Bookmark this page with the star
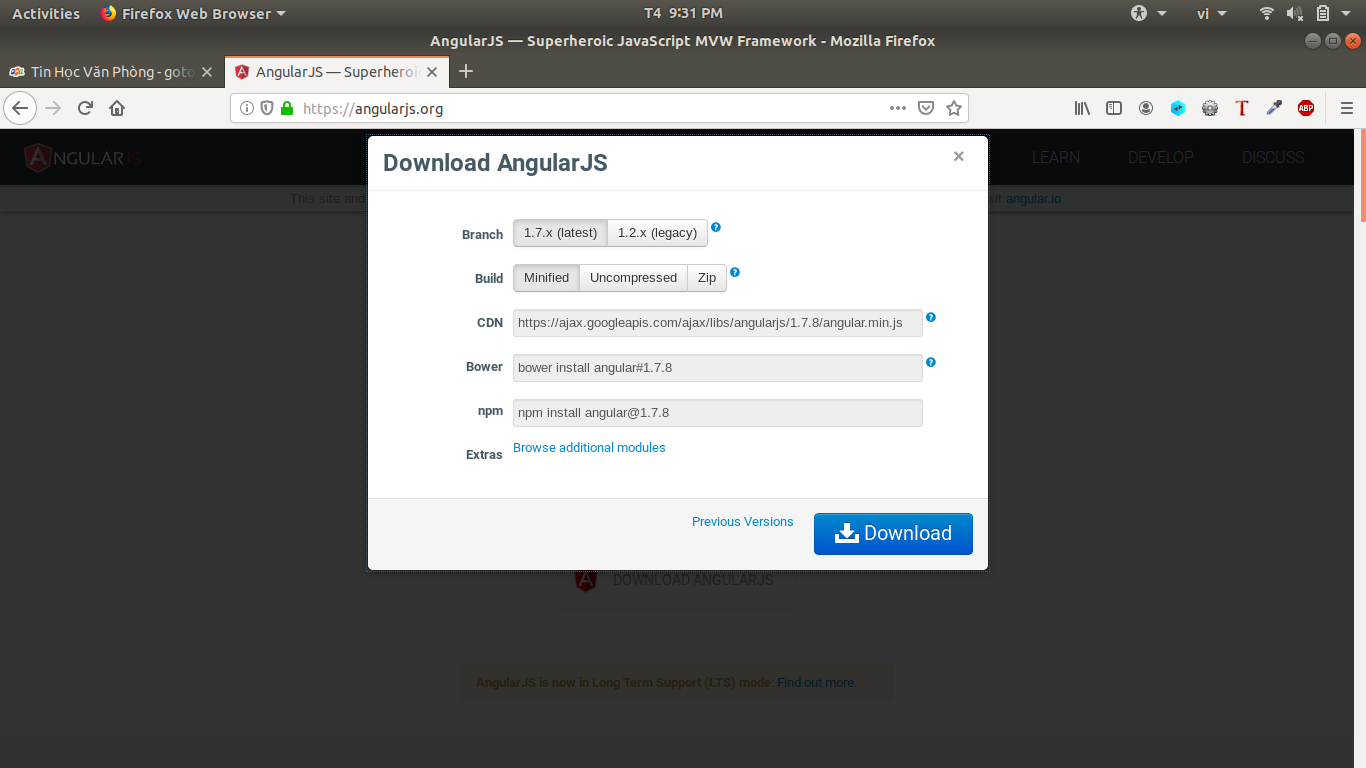 click(x=954, y=108)
